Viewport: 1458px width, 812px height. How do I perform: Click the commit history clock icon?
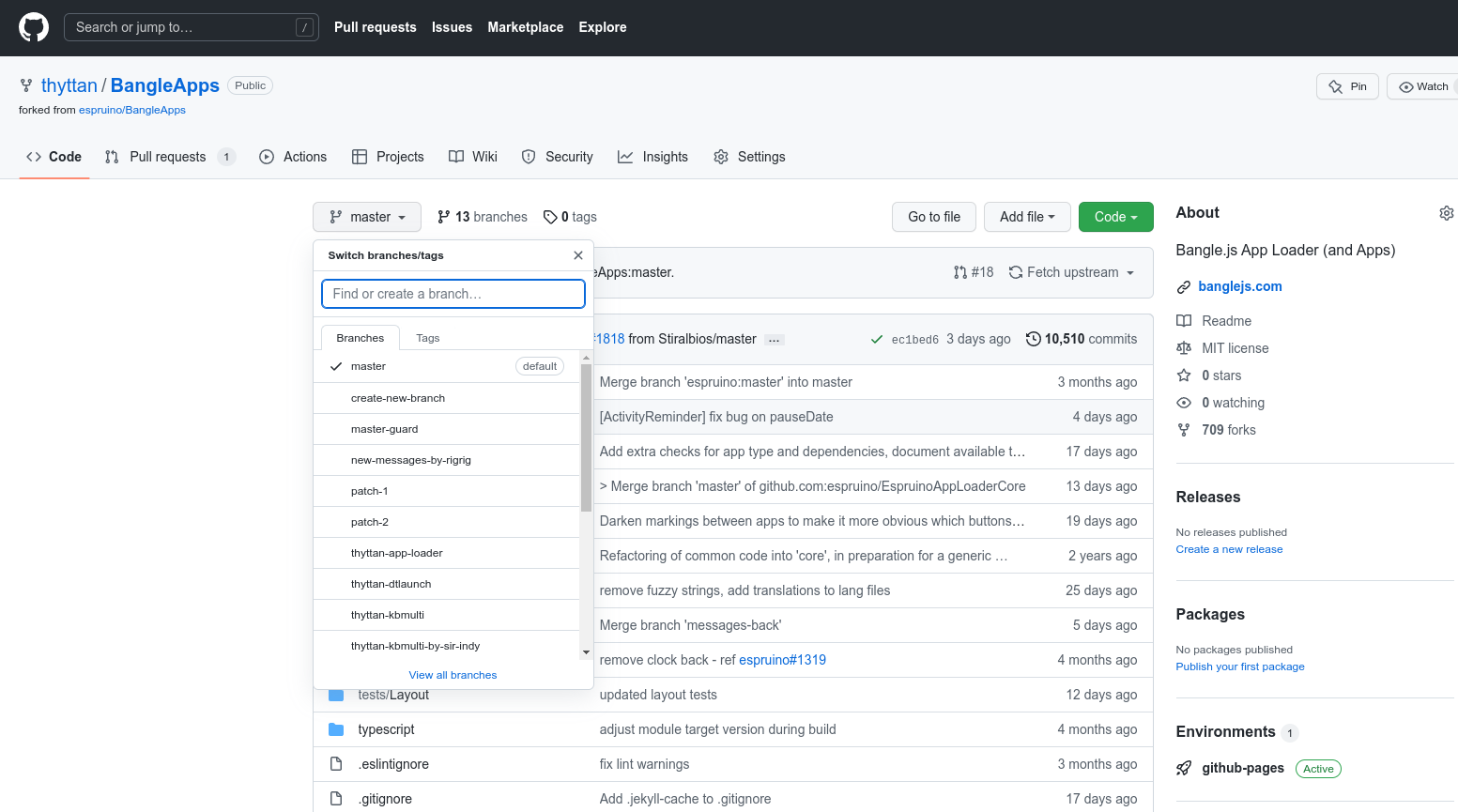point(1034,339)
